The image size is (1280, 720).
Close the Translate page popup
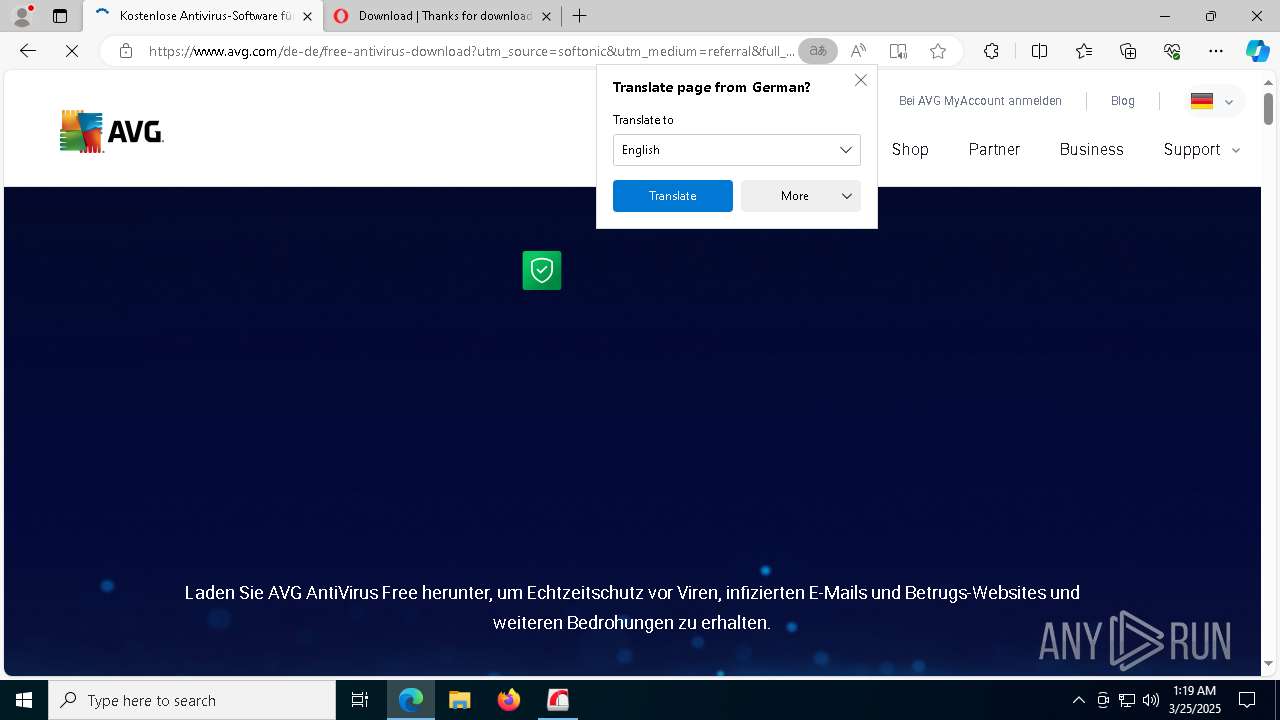click(861, 80)
